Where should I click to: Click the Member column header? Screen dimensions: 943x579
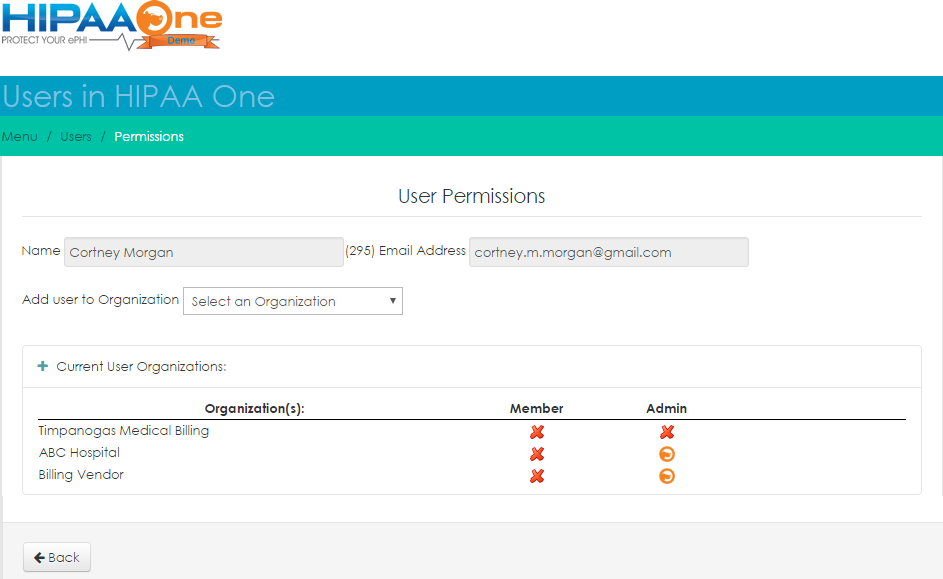click(x=537, y=408)
